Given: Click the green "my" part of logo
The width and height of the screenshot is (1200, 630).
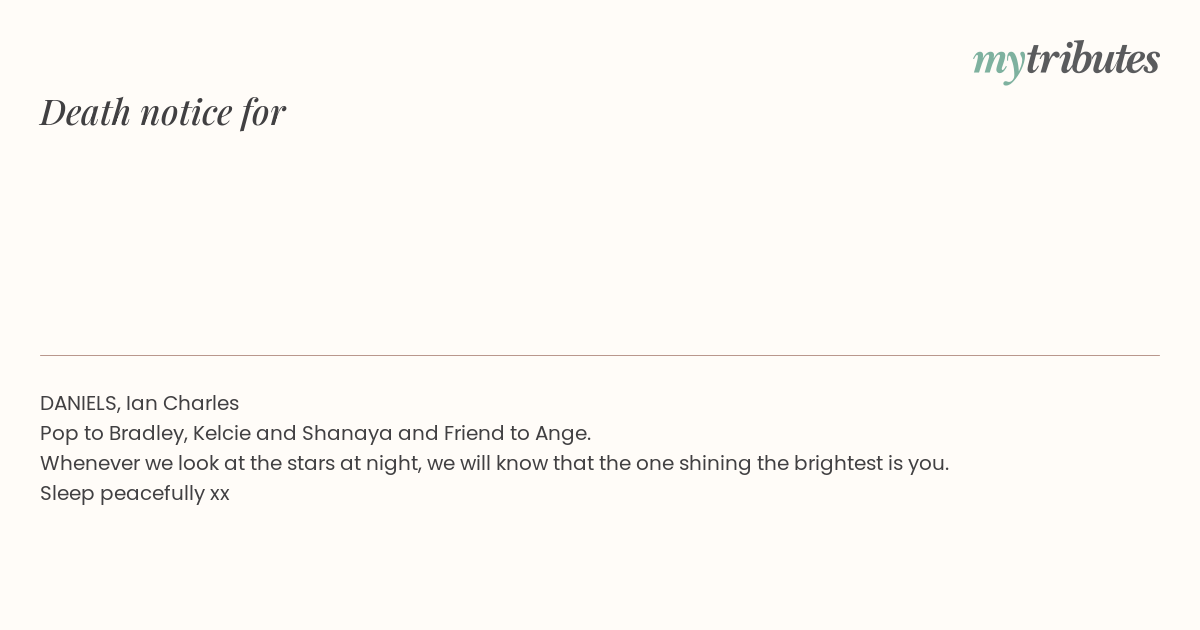Looking at the screenshot, I should [x=999, y=63].
